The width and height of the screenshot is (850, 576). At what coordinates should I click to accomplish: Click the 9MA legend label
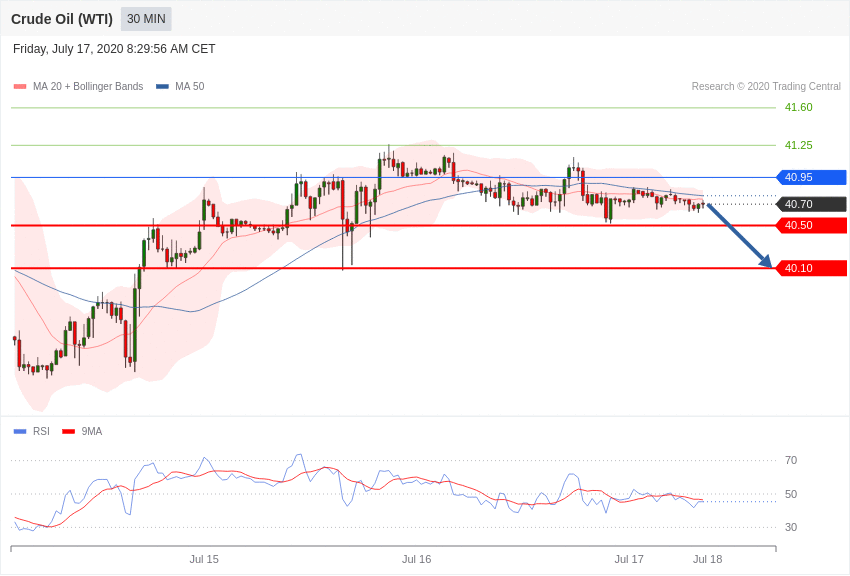click(x=92, y=431)
